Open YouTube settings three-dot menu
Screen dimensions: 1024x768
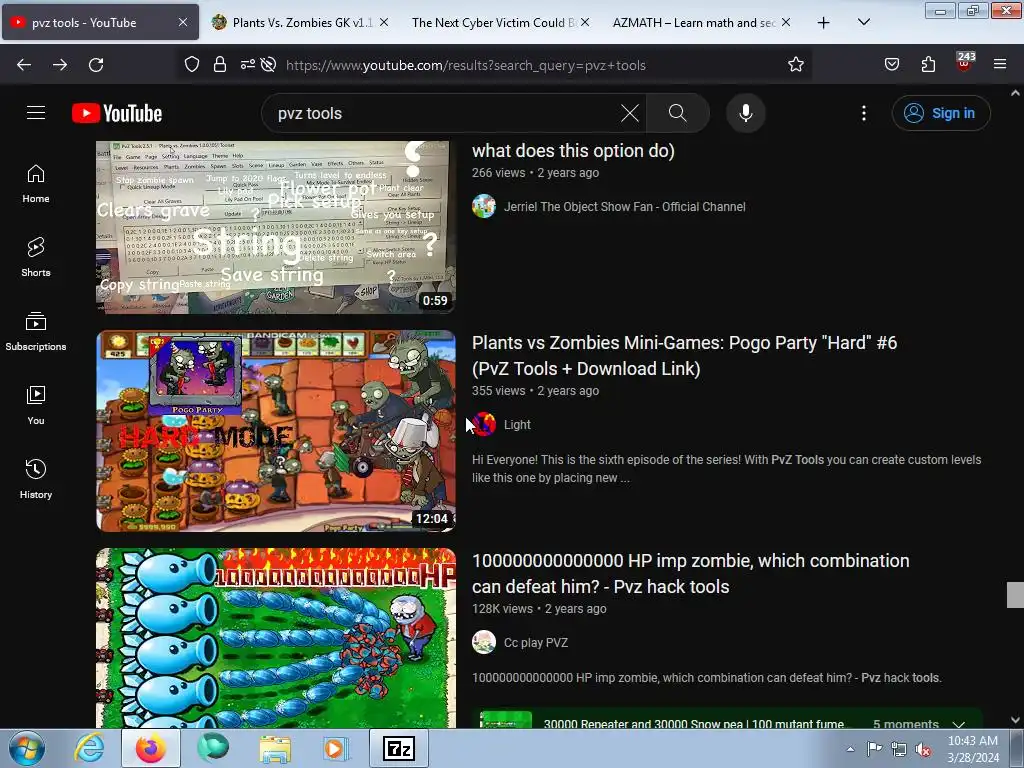coord(863,113)
